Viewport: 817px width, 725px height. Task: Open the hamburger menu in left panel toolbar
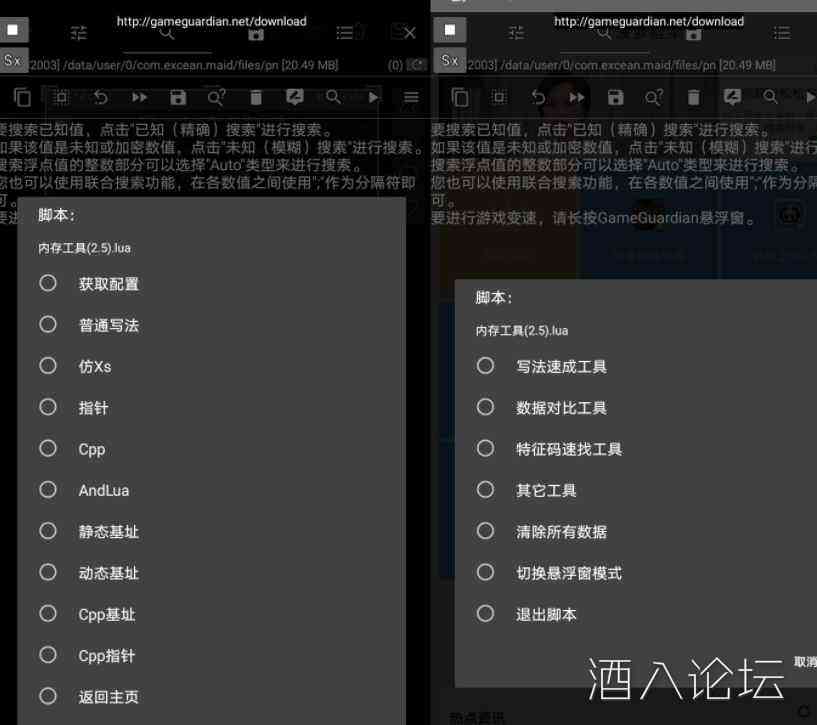tap(411, 97)
